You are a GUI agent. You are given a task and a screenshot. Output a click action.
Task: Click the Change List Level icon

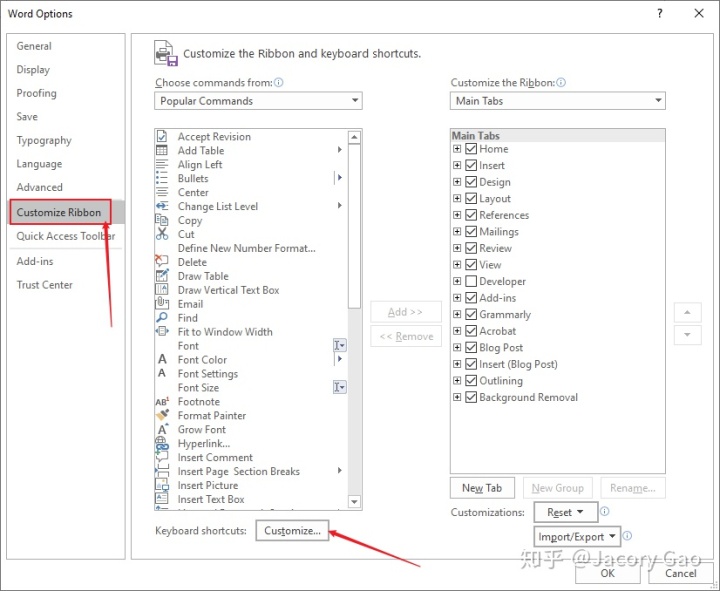(x=162, y=206)
